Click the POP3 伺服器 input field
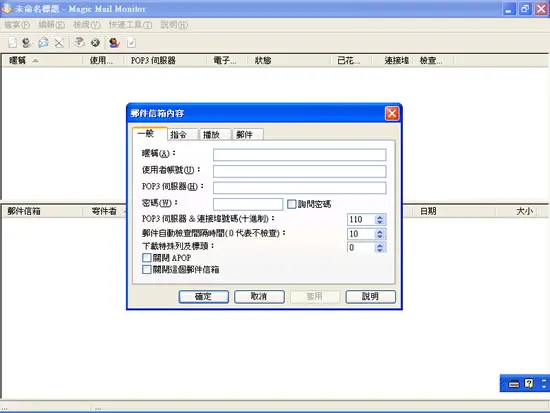Image resolution: width=550 pixels, height=413 pixels. pos(300,187)
